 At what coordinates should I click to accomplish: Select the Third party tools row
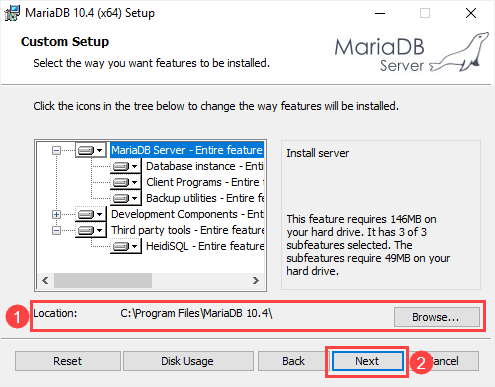[187, 230]
